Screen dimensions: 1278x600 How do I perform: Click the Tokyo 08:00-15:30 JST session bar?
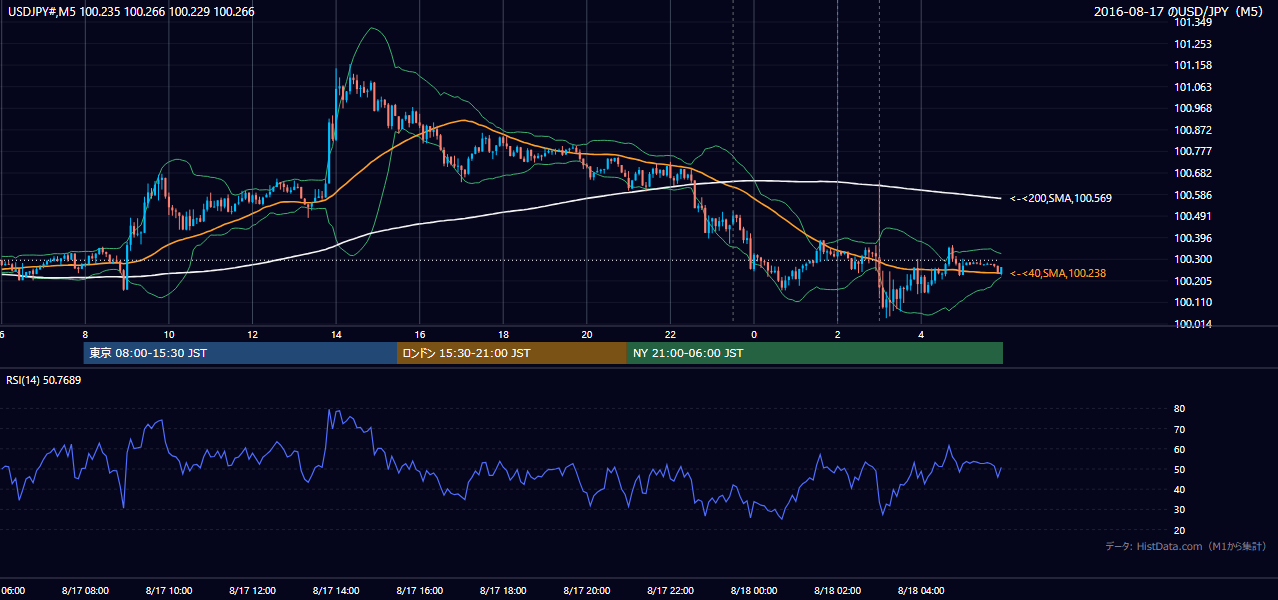pos(240,353)
